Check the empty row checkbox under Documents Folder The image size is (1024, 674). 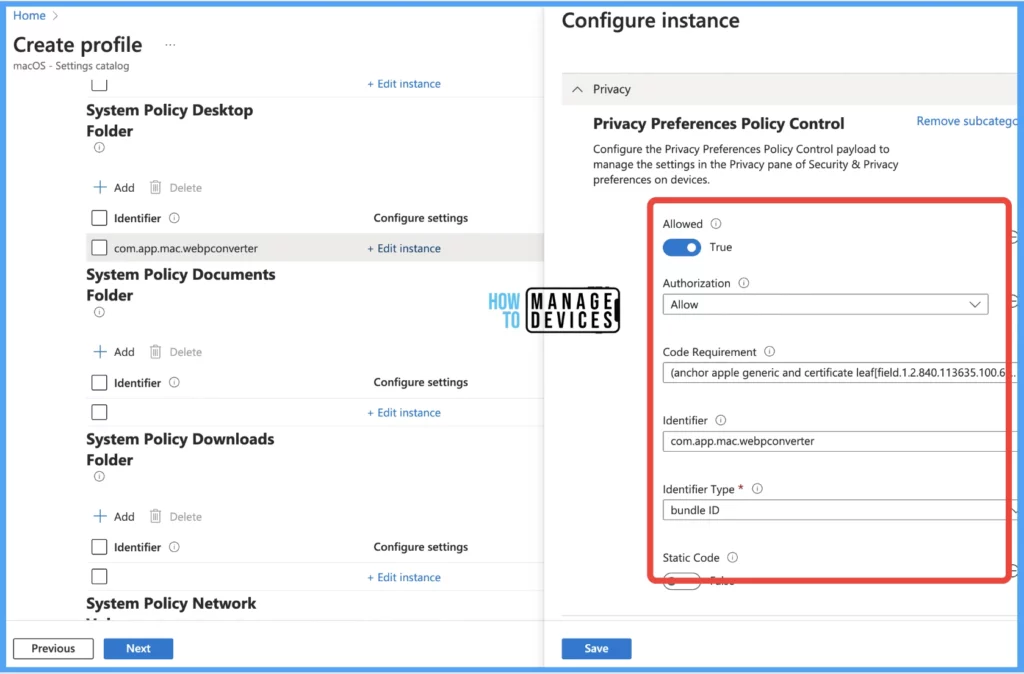(x=99, y=413)
